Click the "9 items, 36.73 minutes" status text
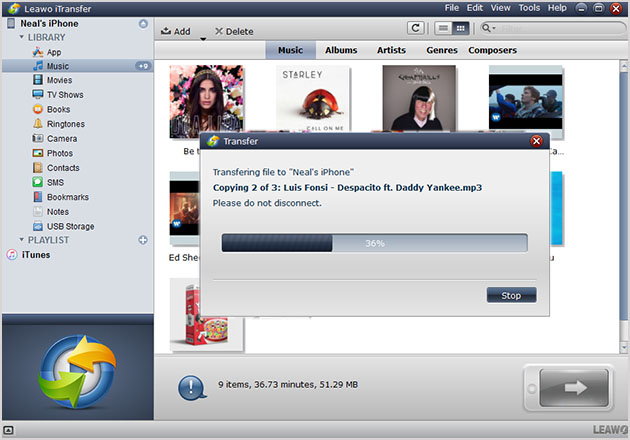This screenshot has height=440, width=630. tap(288, 385)
